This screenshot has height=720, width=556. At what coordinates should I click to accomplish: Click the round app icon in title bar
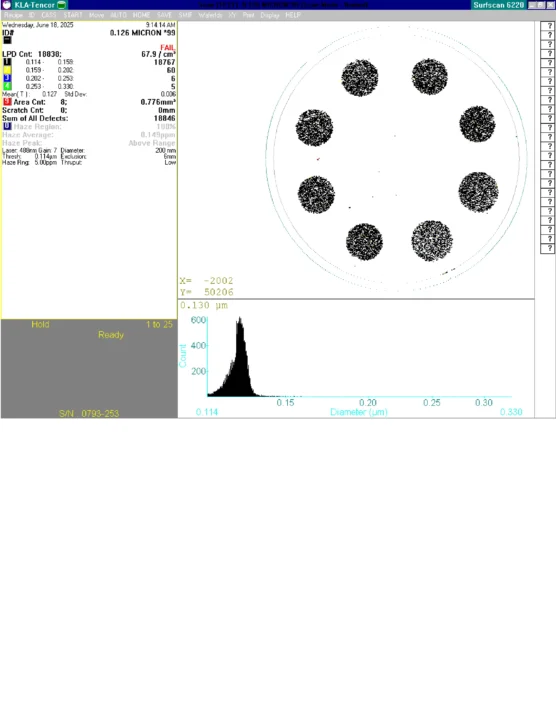point(6,5)
